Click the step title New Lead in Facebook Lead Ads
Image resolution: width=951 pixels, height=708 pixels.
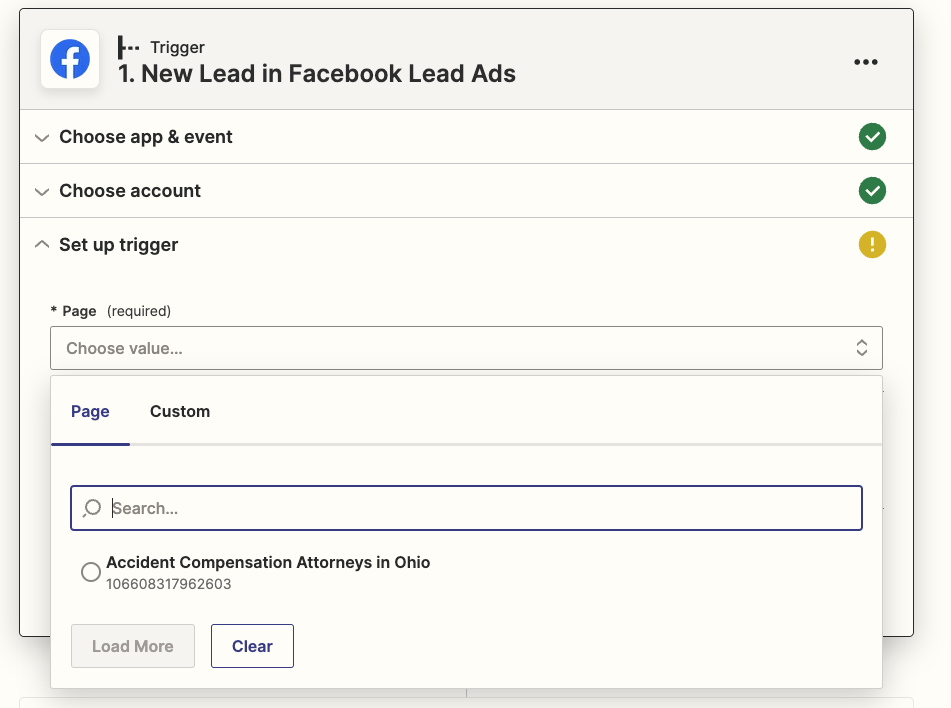click(x=317, y=73)
